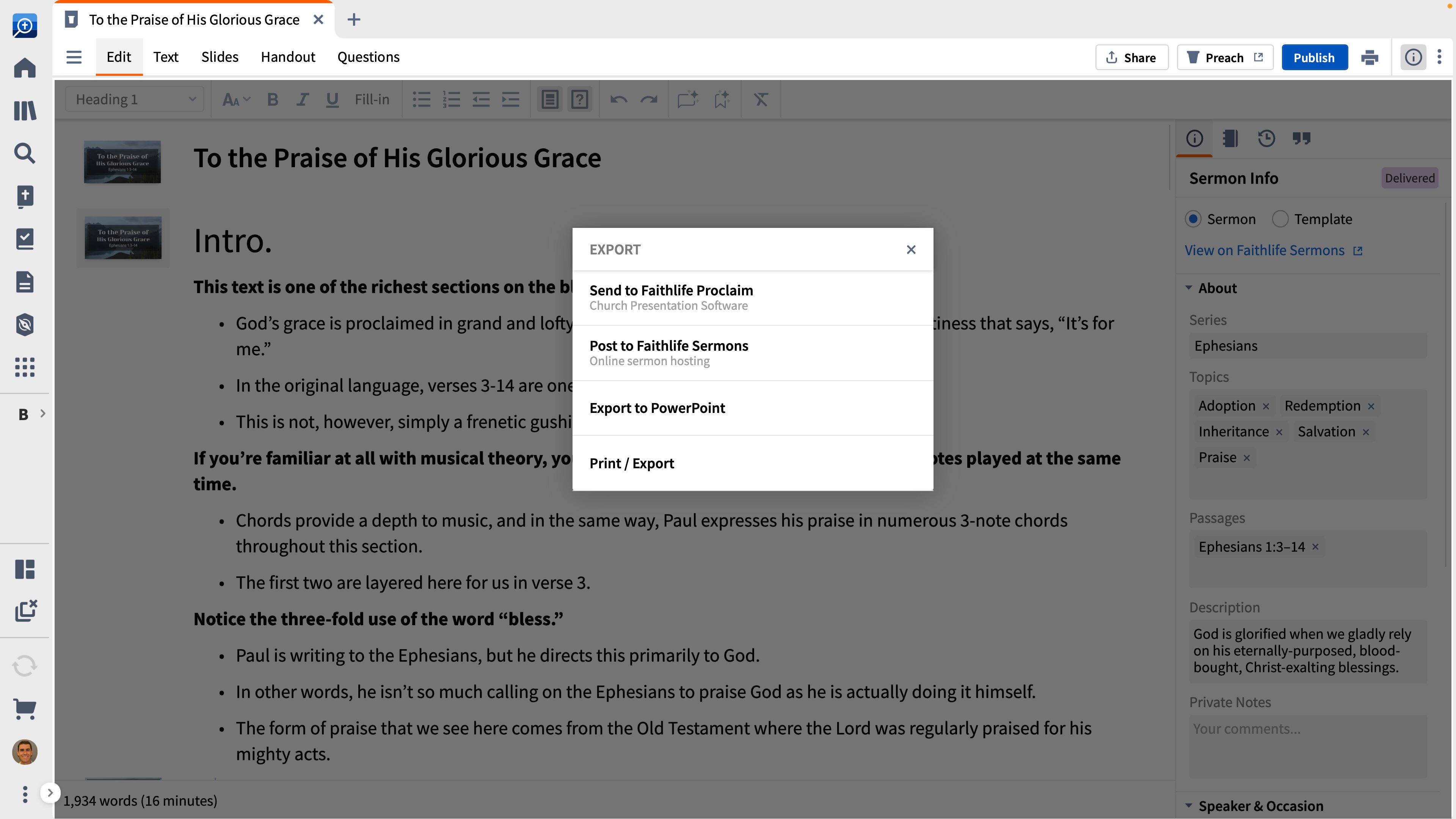The height and width of the screenshot is (819, 1456).
Task: Click the redo icon in toolbar
Action: pos(649,99)
